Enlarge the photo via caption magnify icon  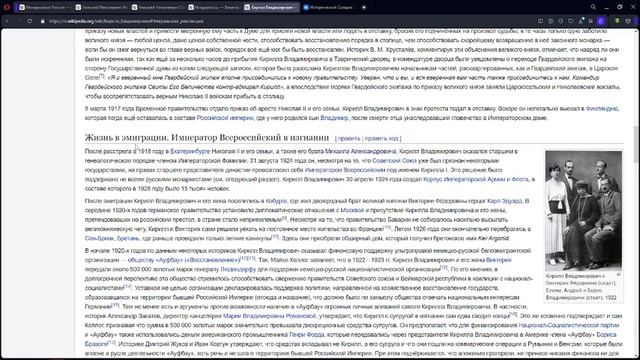click(618, 275)
